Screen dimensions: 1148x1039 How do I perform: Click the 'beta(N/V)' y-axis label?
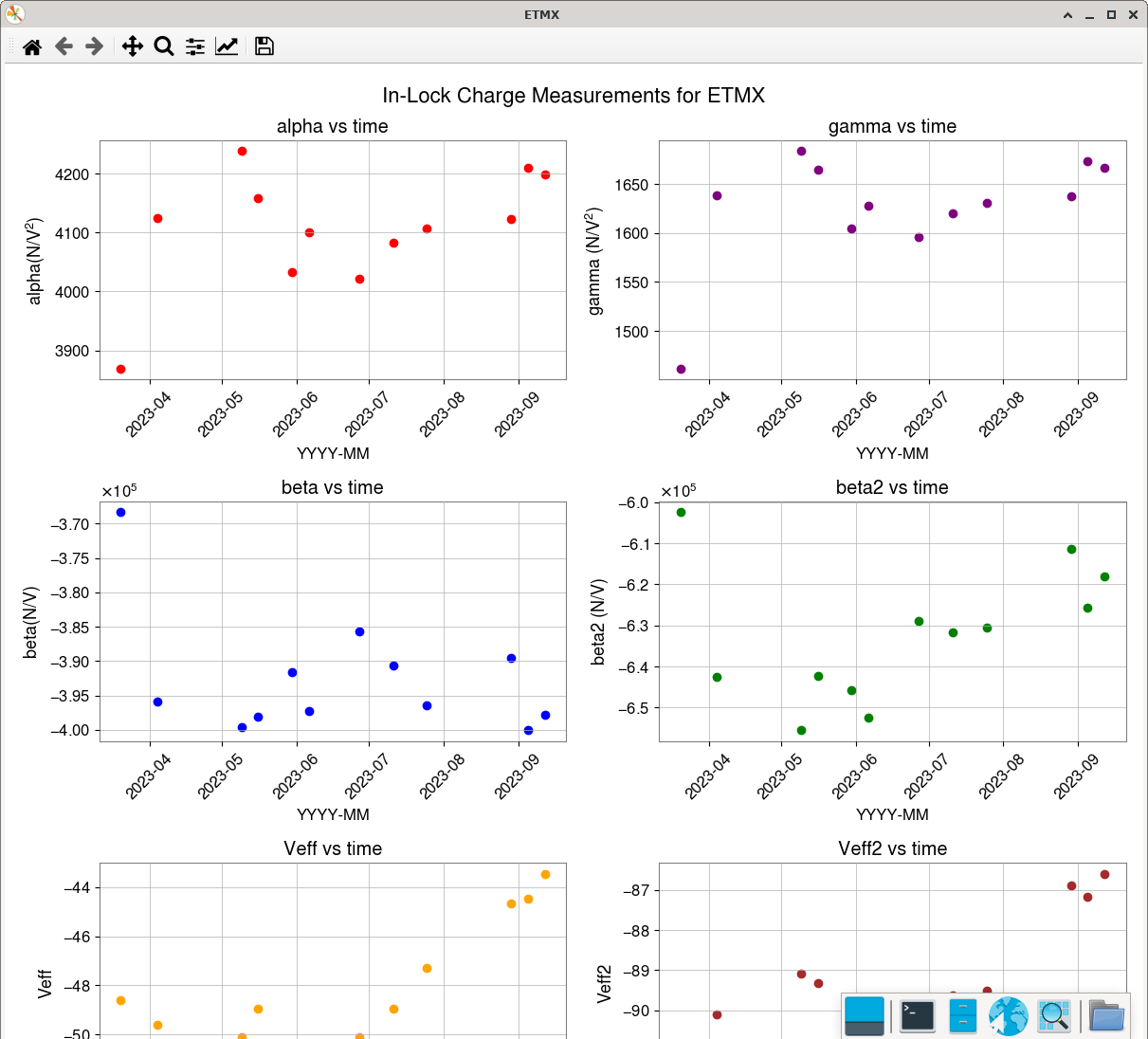31,622
